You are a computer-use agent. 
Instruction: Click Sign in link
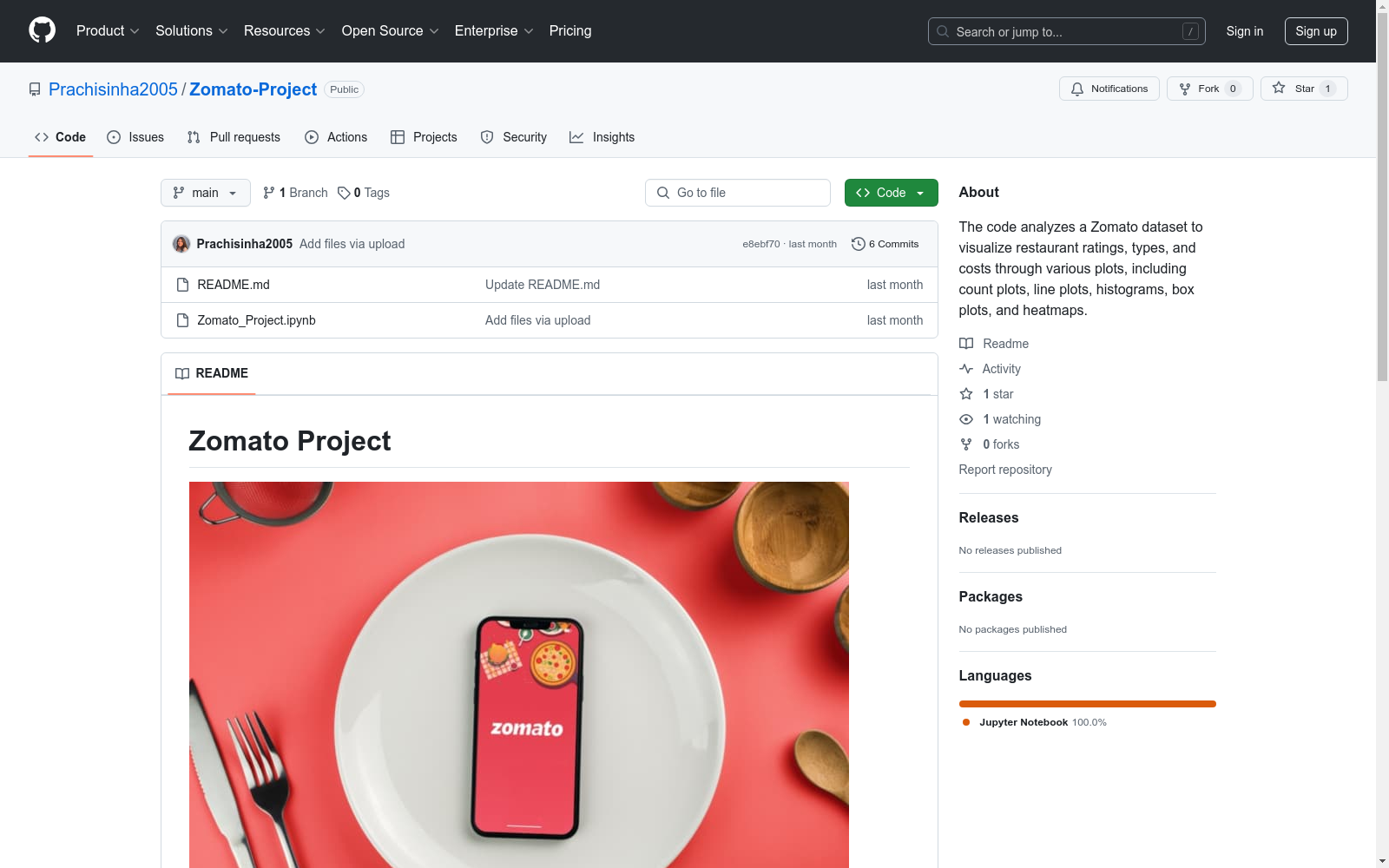tap(1244, 31)
